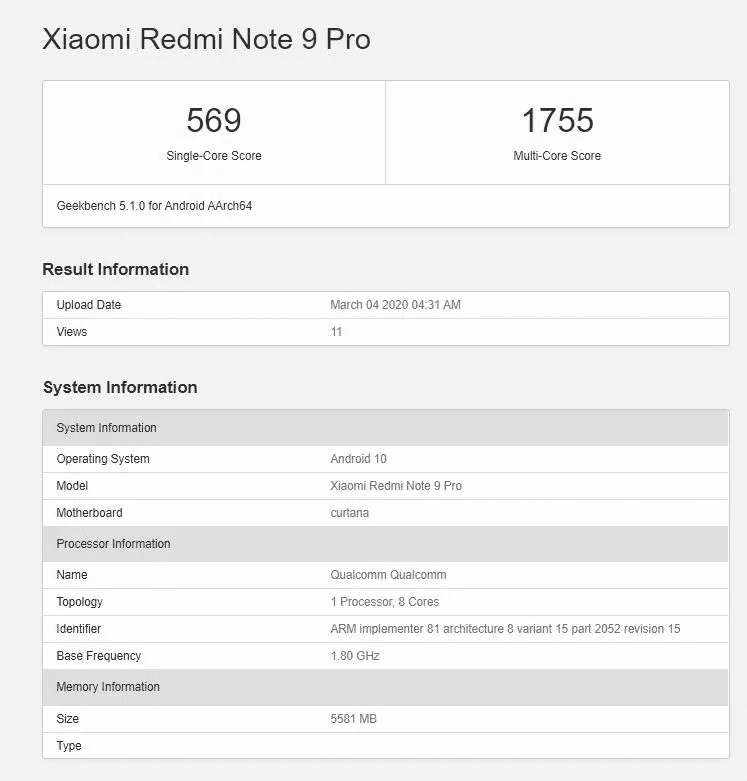Viewport: 747px width, 781px height.
Task: Click the processor Name label
Action: (72, 575)
